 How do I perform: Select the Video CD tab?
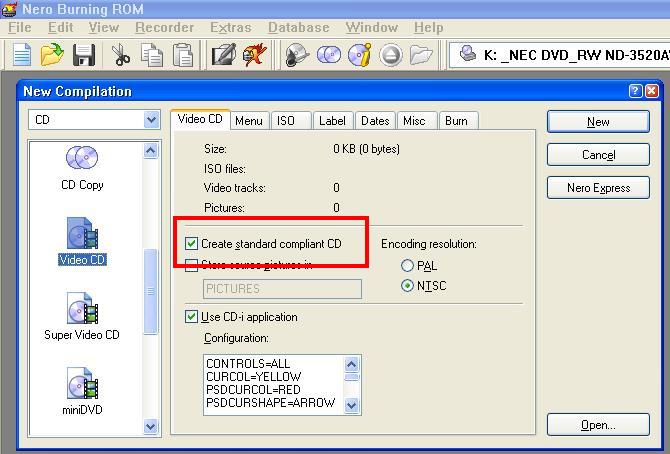point(200,119)
